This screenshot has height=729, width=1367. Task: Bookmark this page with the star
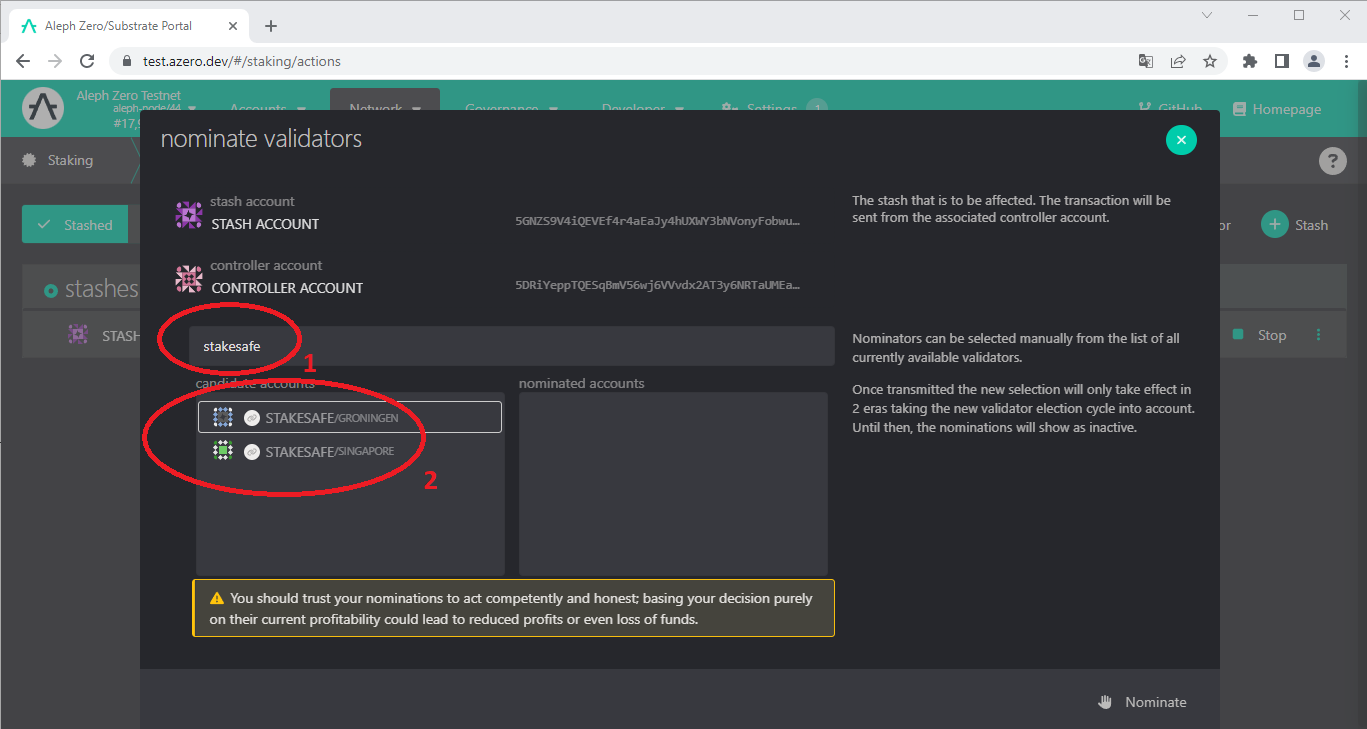(x=1209, y=61)
